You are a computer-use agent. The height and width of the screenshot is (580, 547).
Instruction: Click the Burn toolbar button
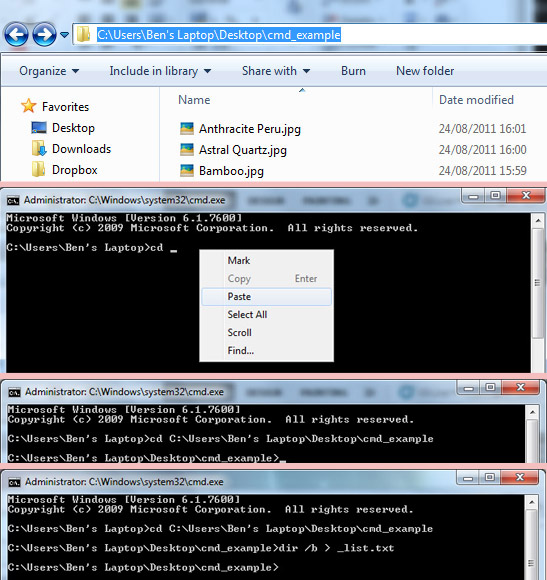(353, 71)
